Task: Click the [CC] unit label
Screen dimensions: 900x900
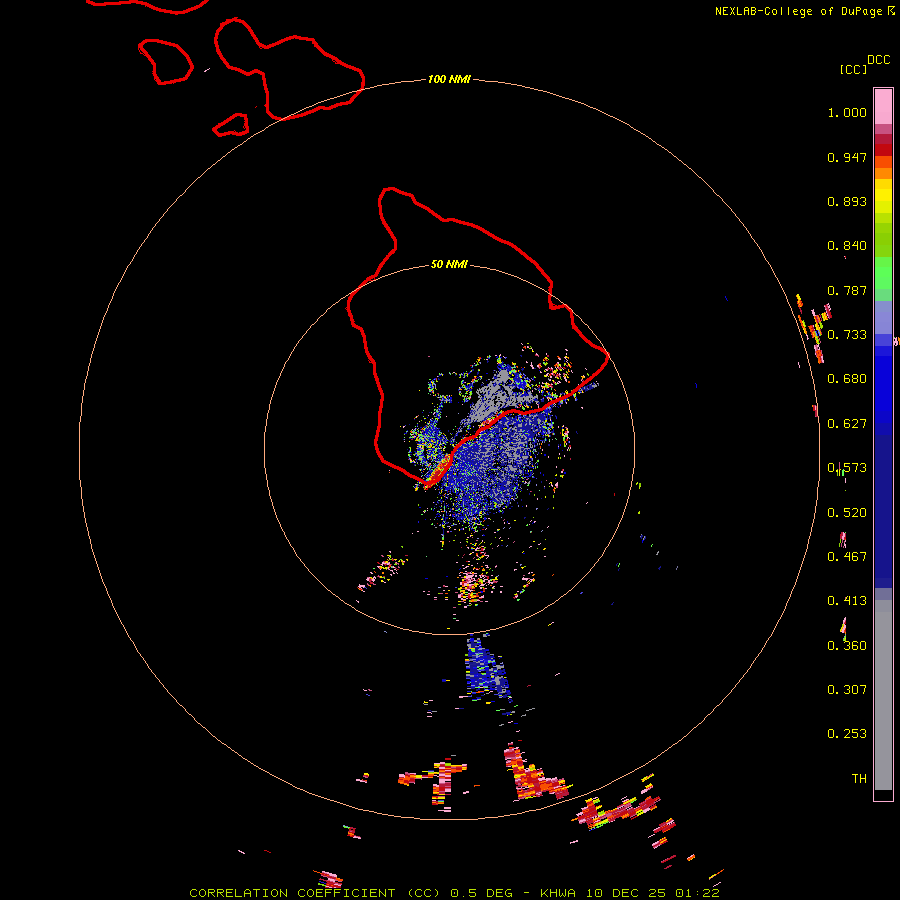Action: pos(853,69)
